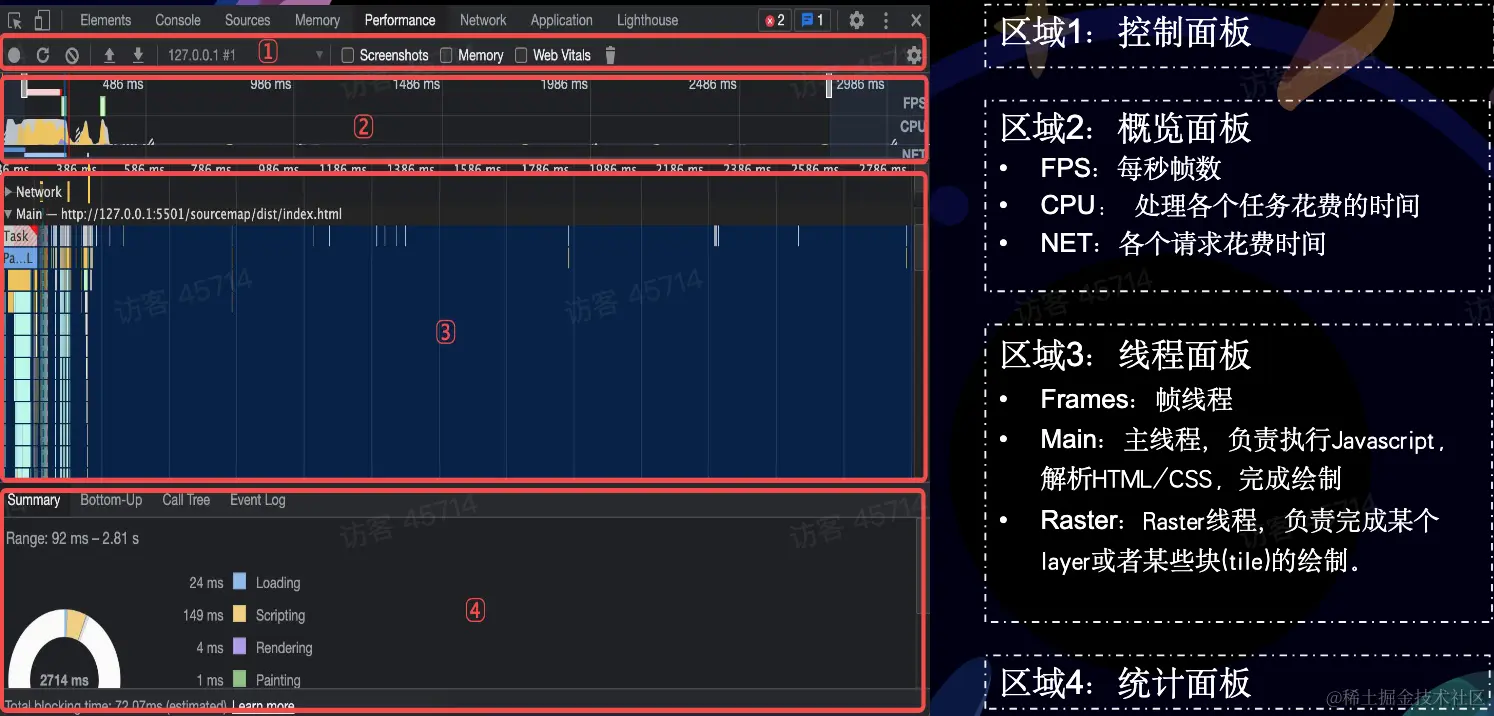Click the Loading blue color swatch

pos(239,581)
